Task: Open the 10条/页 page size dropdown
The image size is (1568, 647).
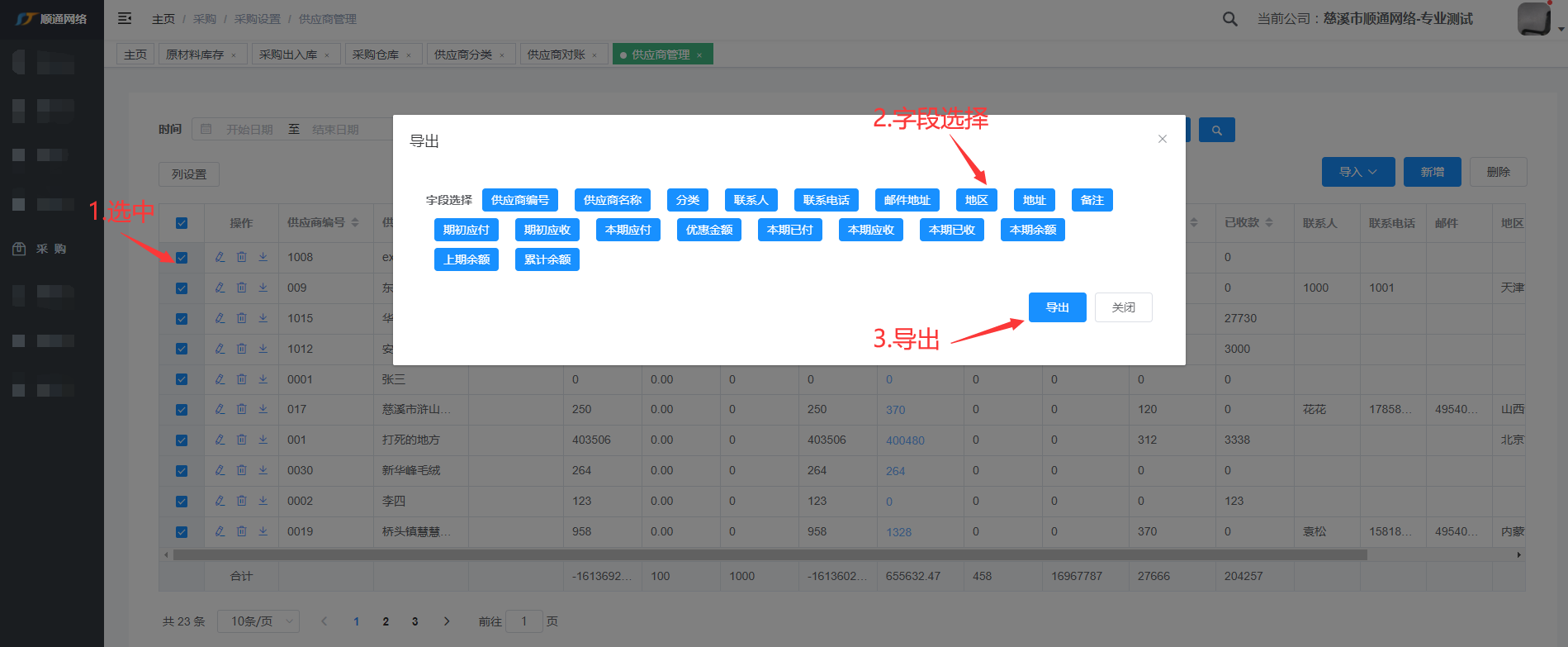Action: coord(258,621)
